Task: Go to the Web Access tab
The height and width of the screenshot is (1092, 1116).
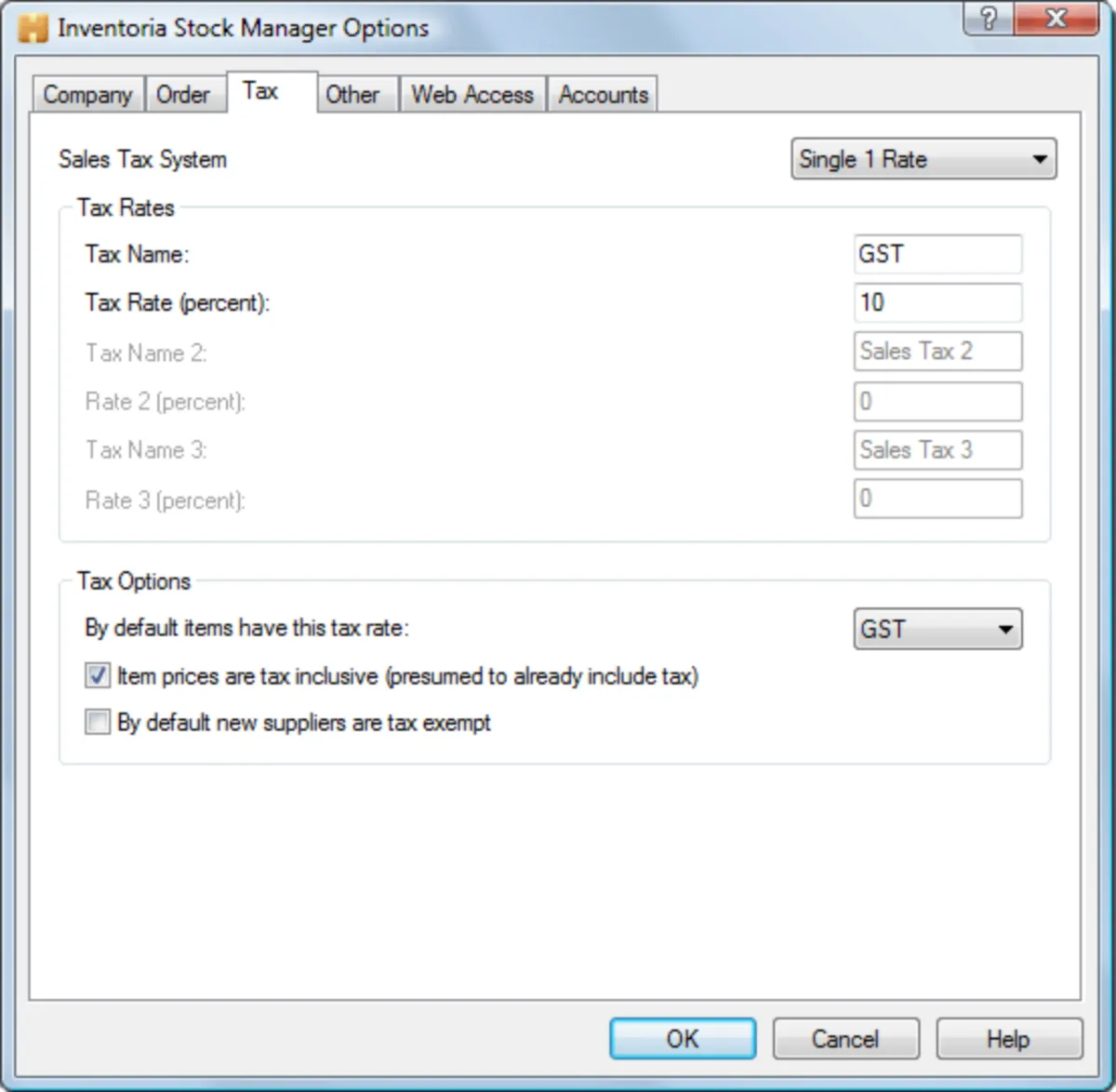Action: tap(472, 95)
